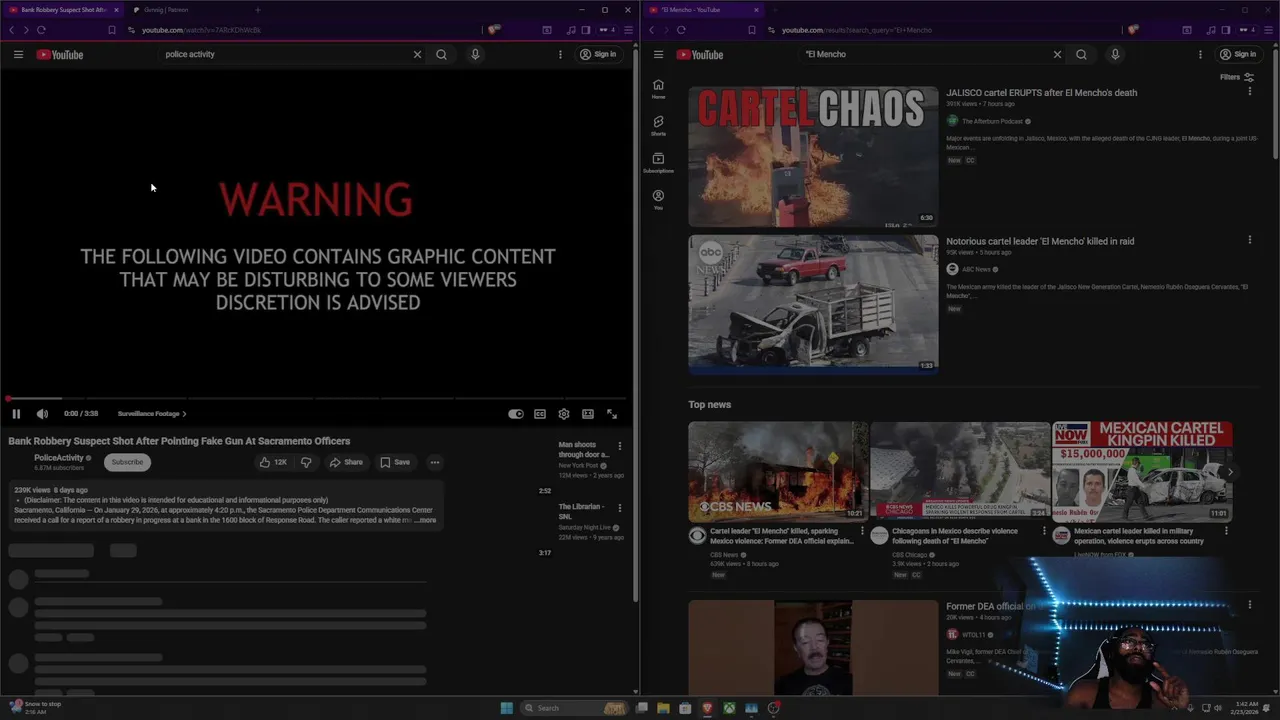
Task: Open 'JALISCO cartel ERUPTS after El Mencho's death' title
Action: pyautogui.click(x=1041, y=93)
